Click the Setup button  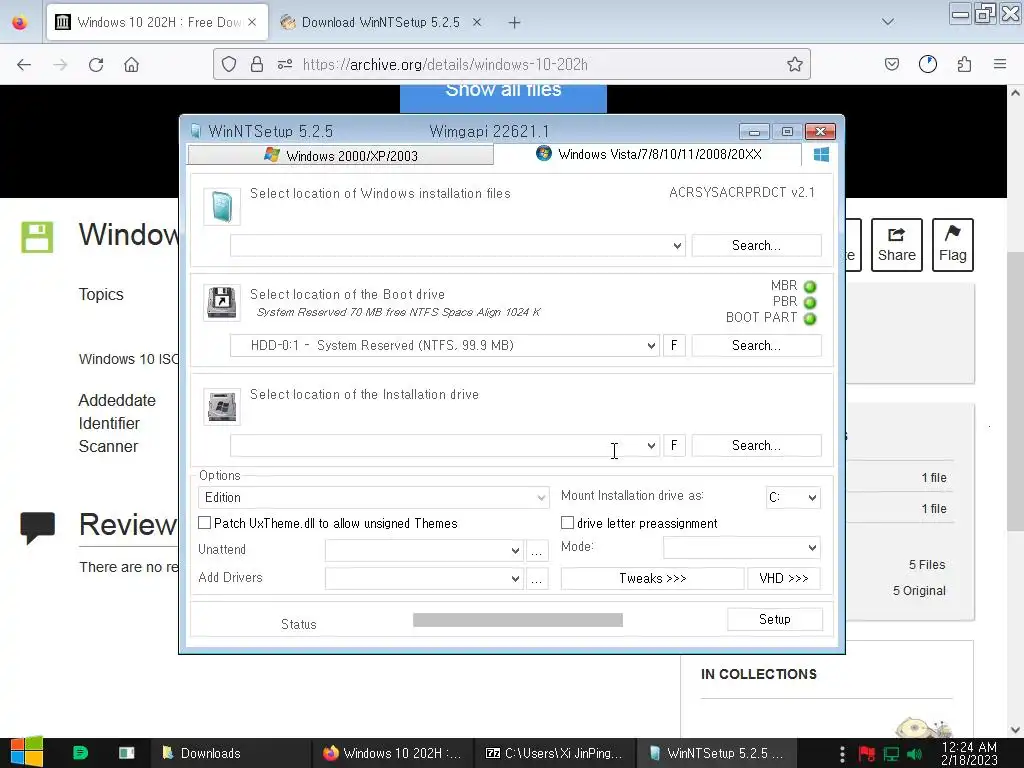(x=775, y=619)
